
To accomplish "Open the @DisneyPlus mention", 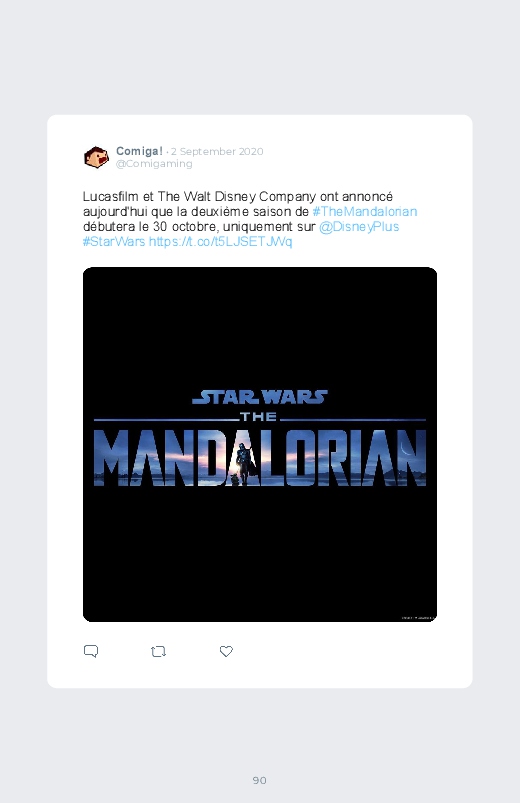I will (x=359, y=226).
